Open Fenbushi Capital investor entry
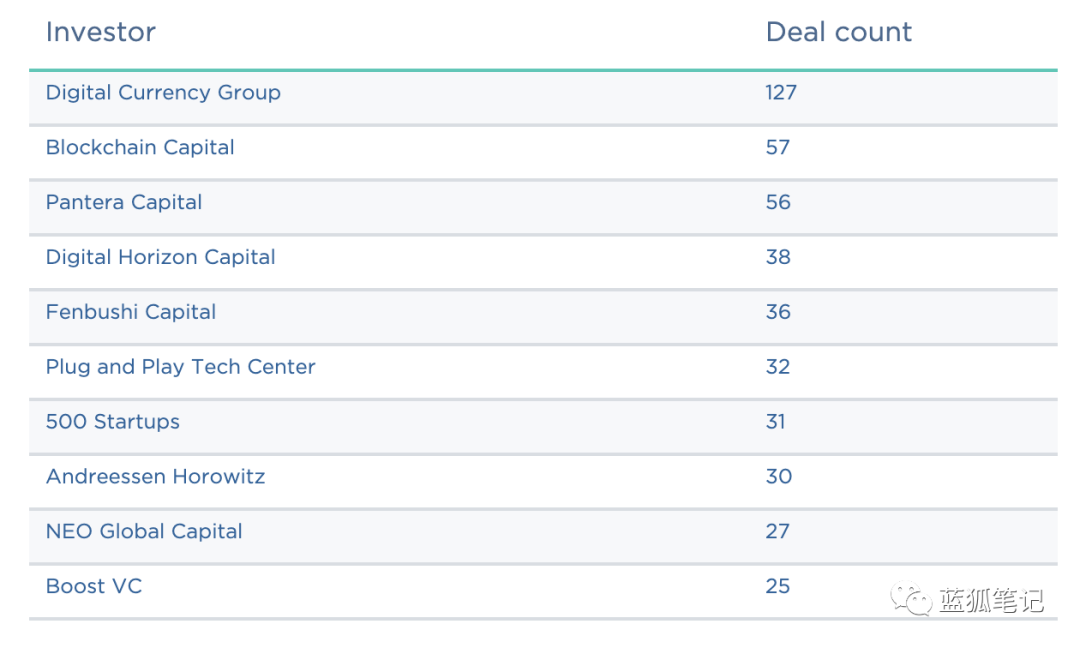Screen dimensions: 1080x648 [x=131, y=313]
